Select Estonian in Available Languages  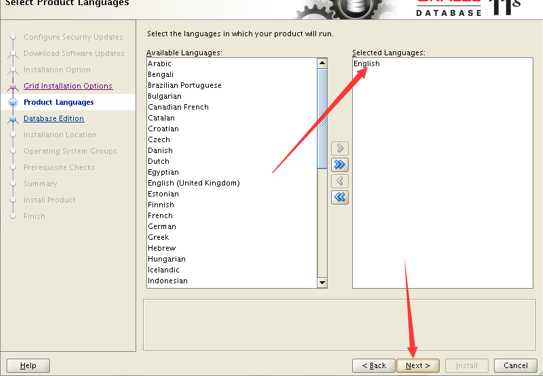[232, 194]
